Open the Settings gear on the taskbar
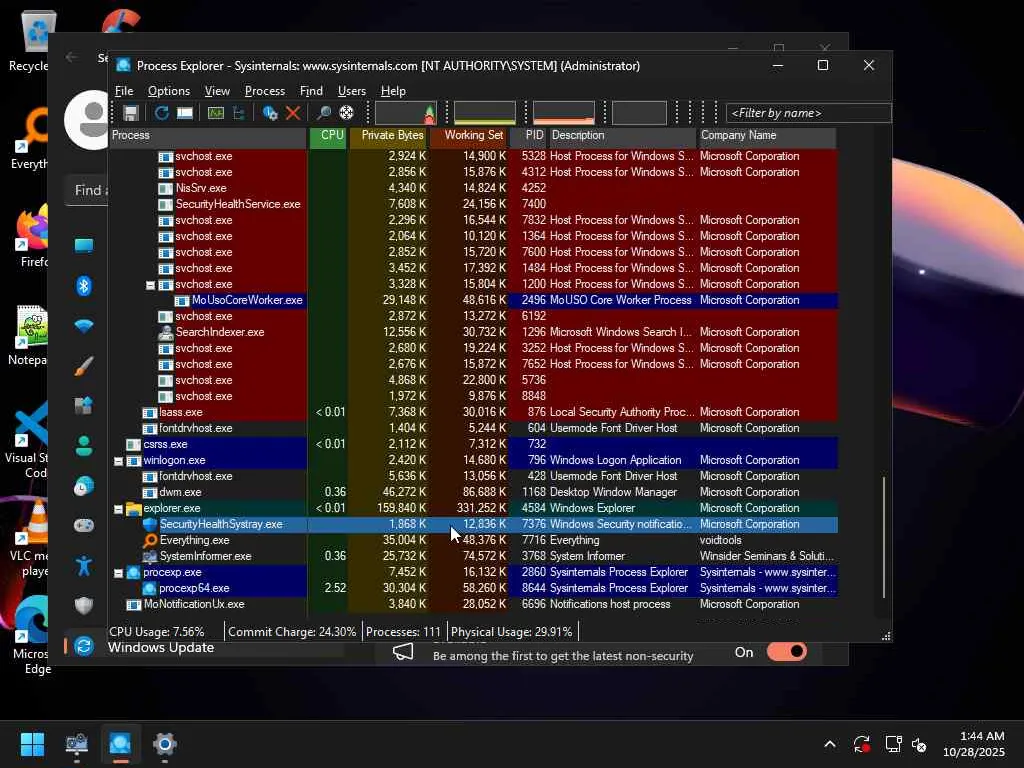1024x768 pixels. tap(165, 744)
